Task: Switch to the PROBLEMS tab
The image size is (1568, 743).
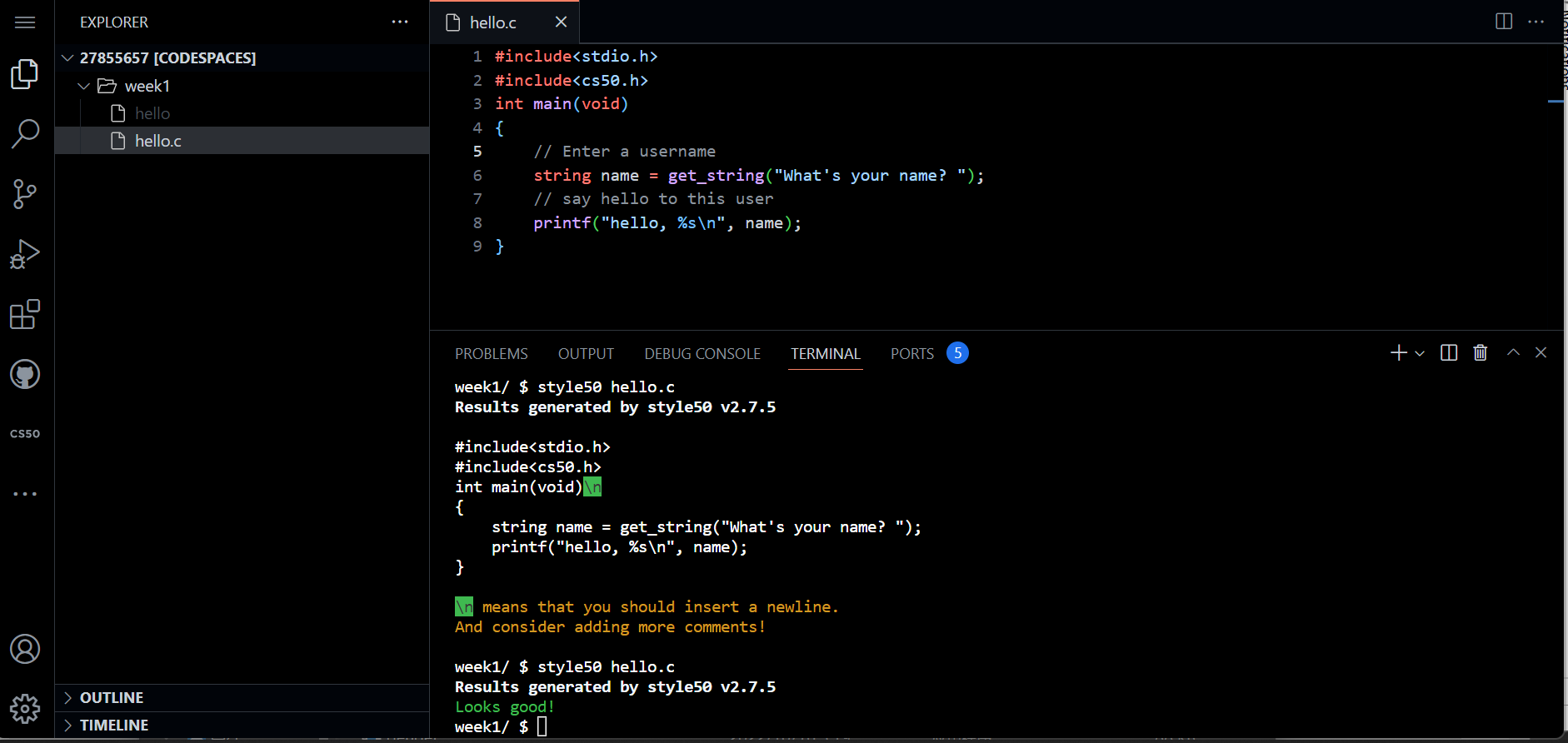Action: tap(491, 354)
